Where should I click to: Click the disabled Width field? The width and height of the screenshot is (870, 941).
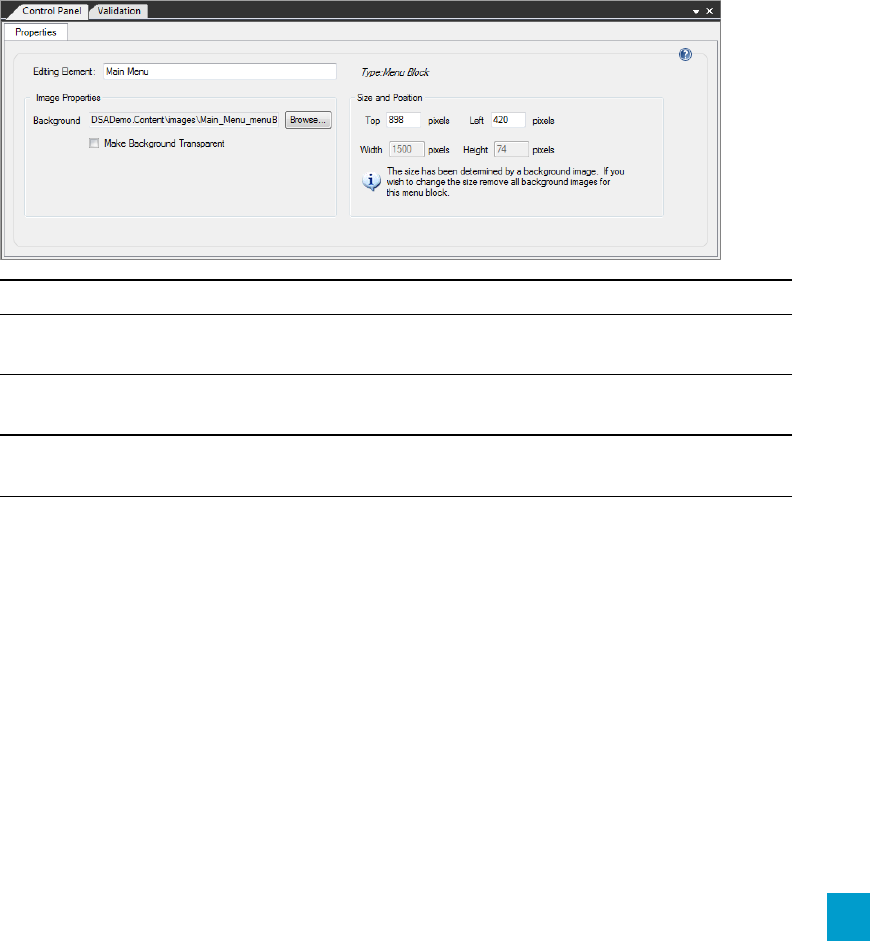coord(407,149)
